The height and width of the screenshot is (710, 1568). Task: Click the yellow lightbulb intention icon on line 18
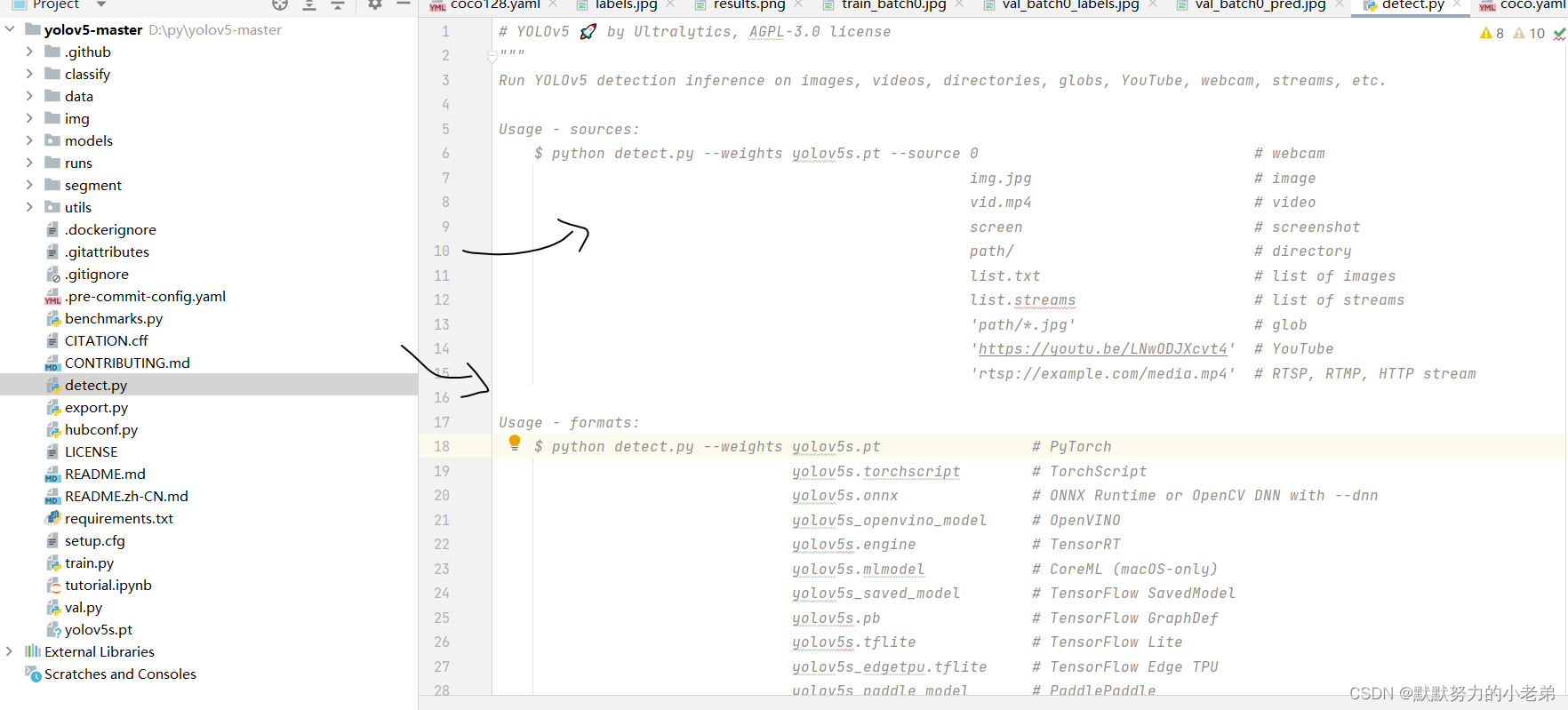515,443
